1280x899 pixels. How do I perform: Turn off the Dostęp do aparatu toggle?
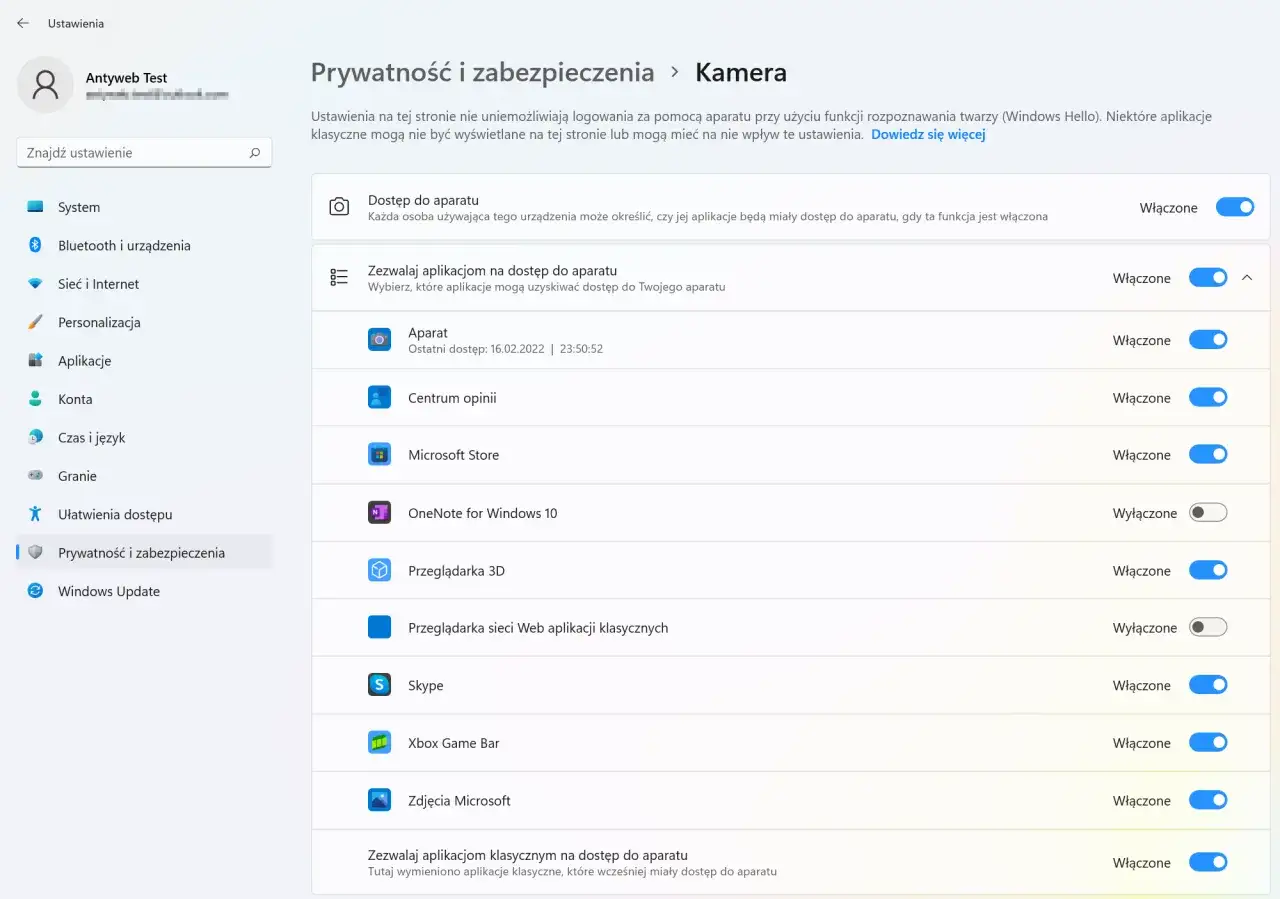(1235, 207)
